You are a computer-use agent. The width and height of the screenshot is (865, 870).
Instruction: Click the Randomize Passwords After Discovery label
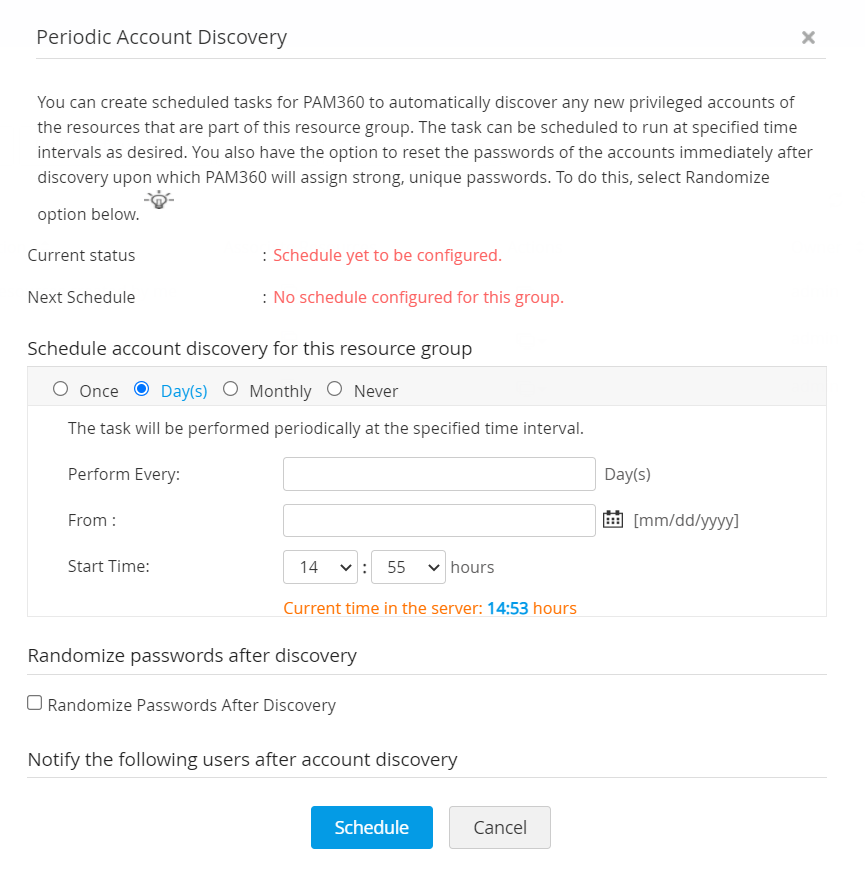pos(191,705)
